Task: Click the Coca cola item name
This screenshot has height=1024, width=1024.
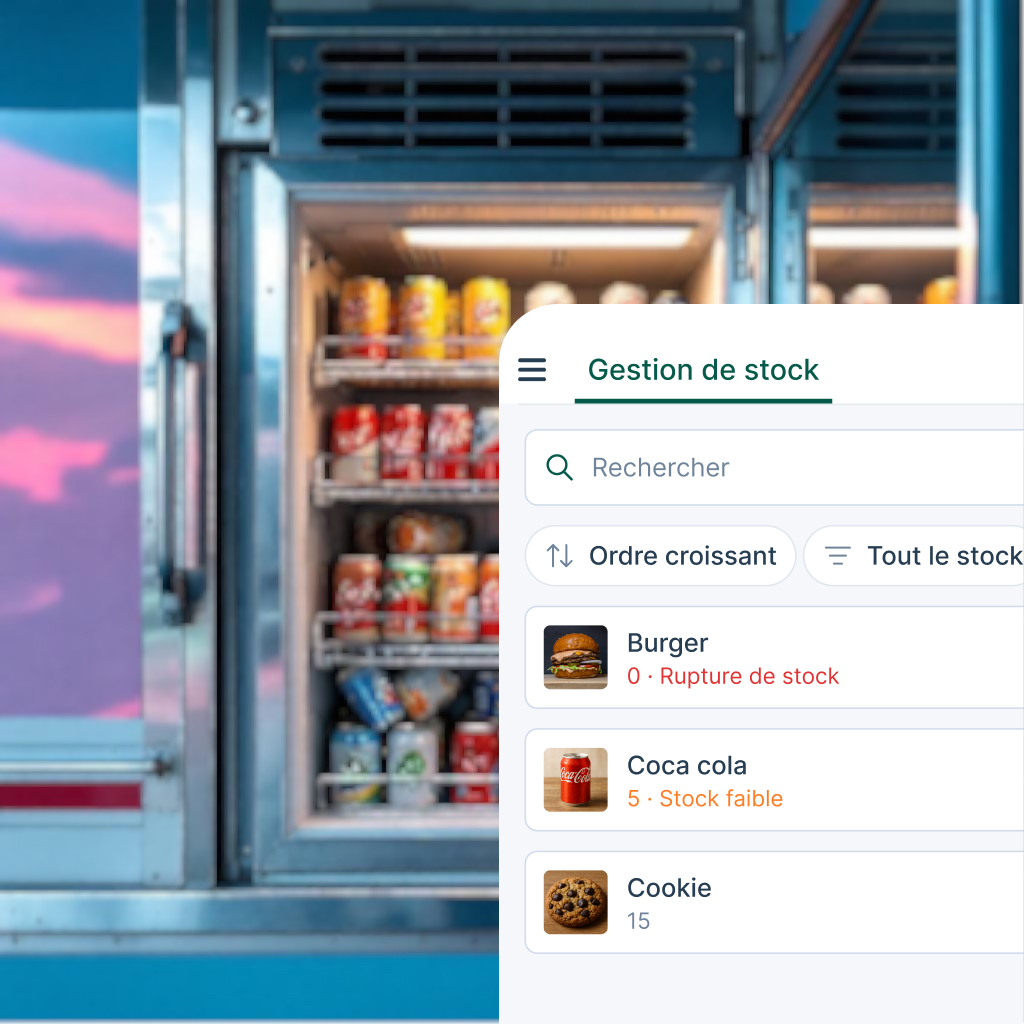Action: point(686,765)
